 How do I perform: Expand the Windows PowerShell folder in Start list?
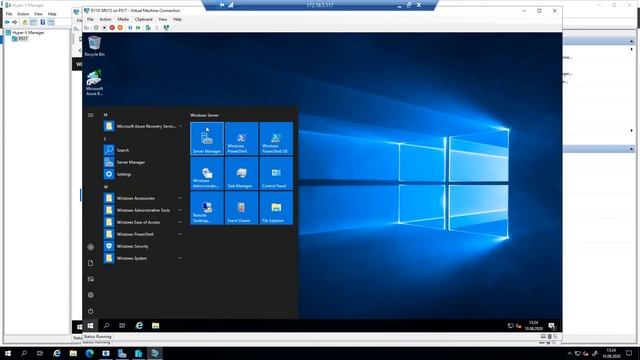point(142,234)
